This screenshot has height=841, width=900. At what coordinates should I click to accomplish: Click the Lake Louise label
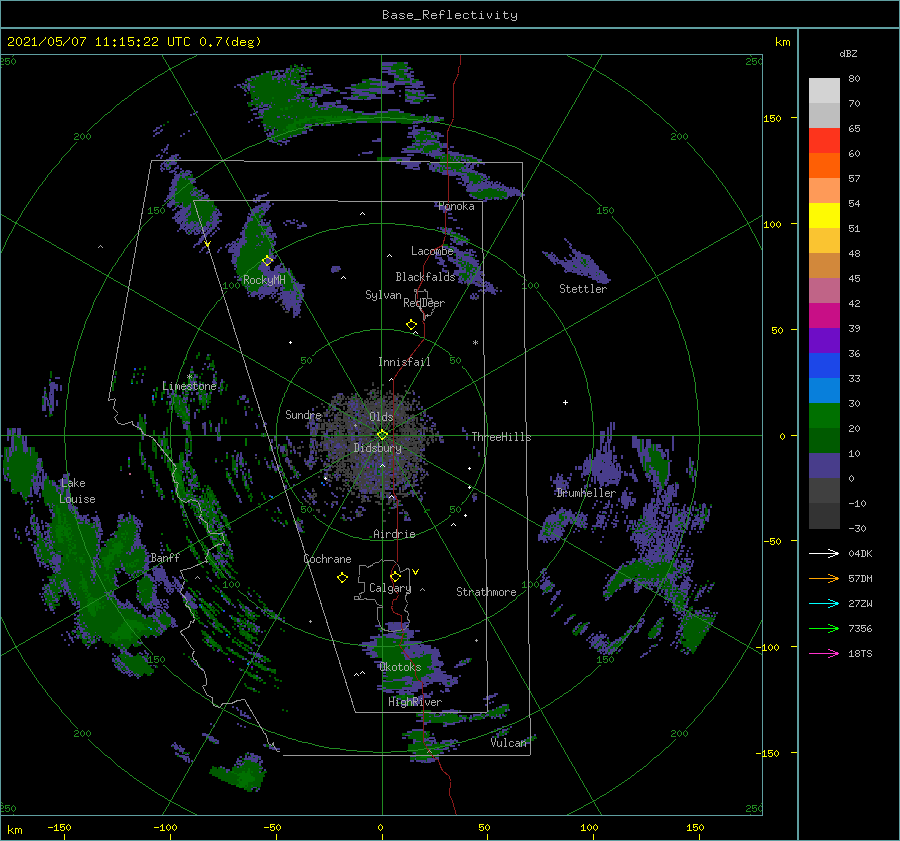coord(77,491)
